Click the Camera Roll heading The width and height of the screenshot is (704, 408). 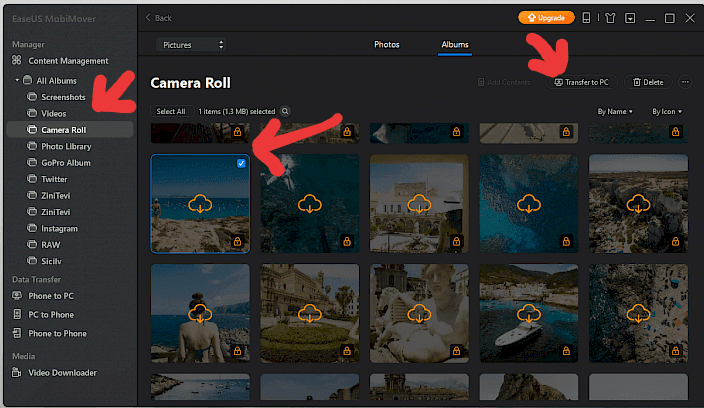[x=190, y=83]
